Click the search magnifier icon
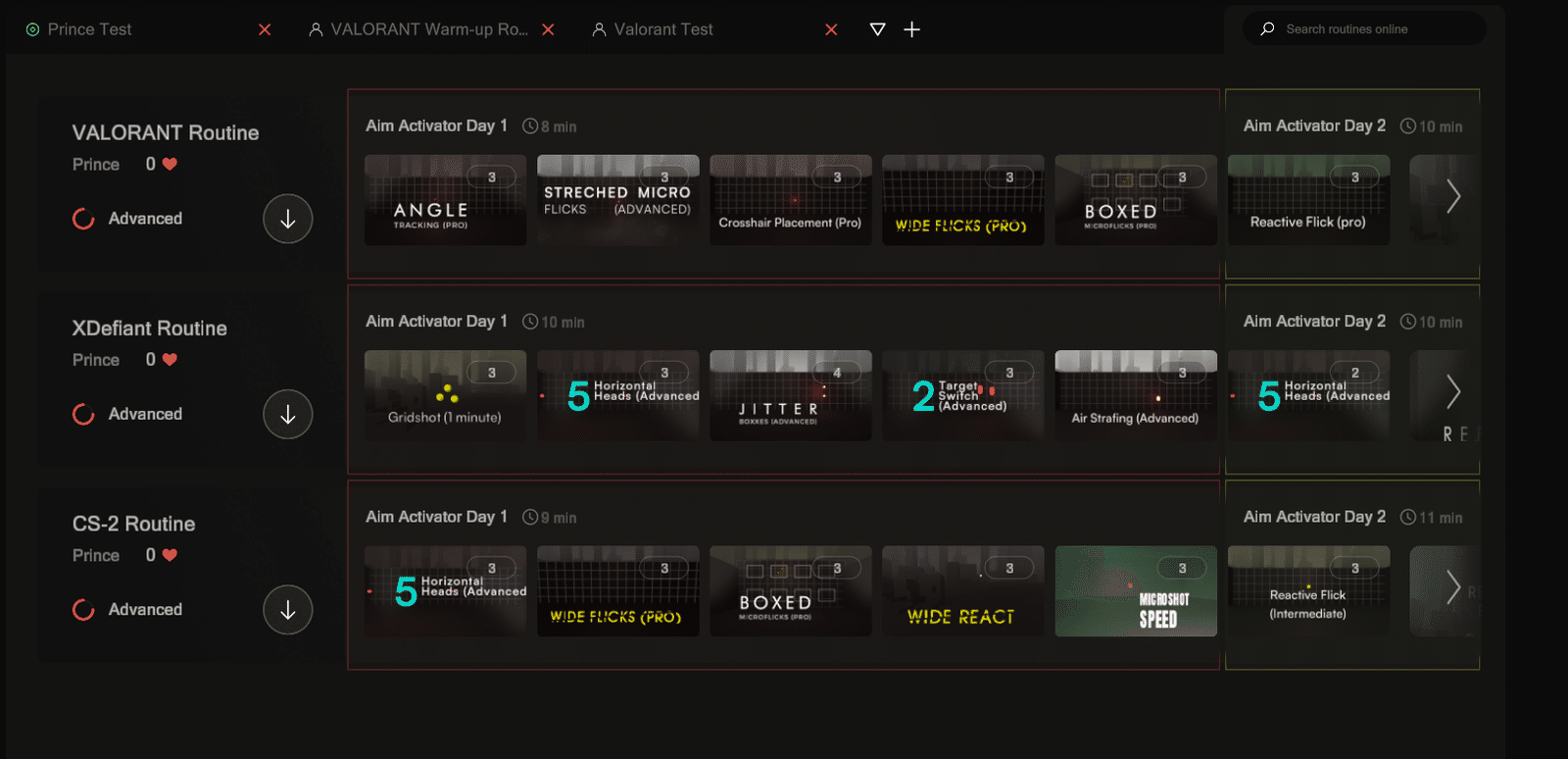 (x=1267, y=28)
